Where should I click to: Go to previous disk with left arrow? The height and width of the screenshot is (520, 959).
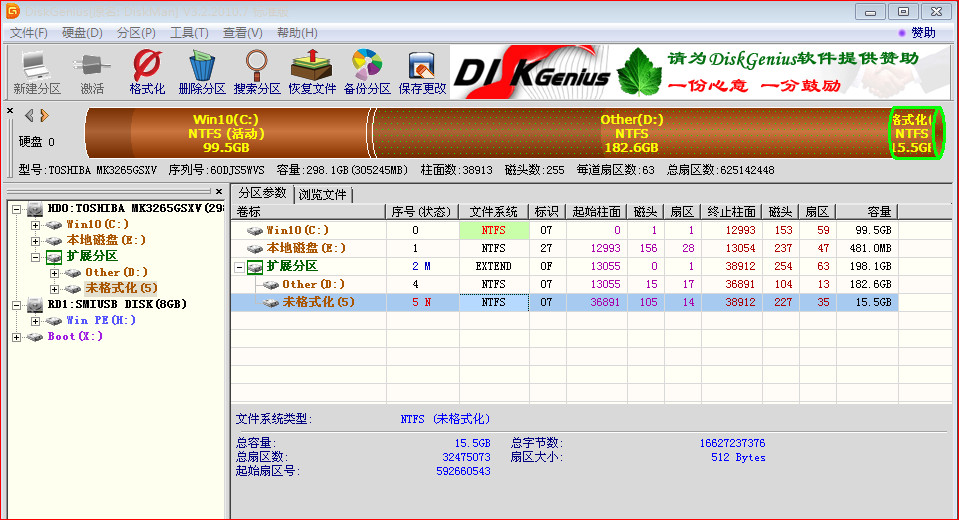pos(29,115)
